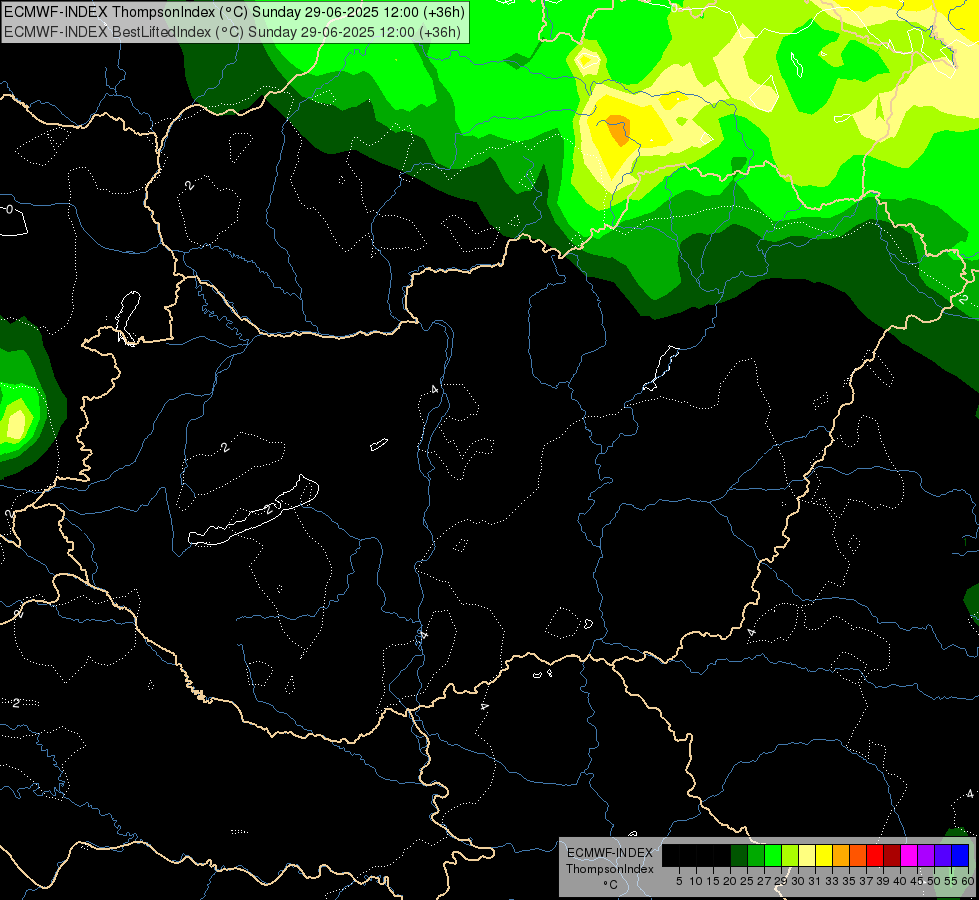This screenshot has height=900, width=979.
Task: Click the Lake Balaton outline on map
Action: tap(253, 510)
